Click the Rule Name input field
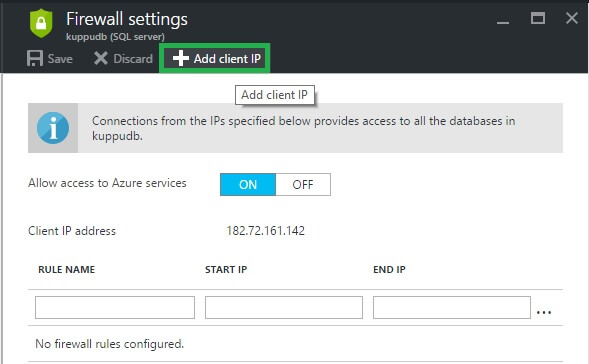 tap(115, 307)
